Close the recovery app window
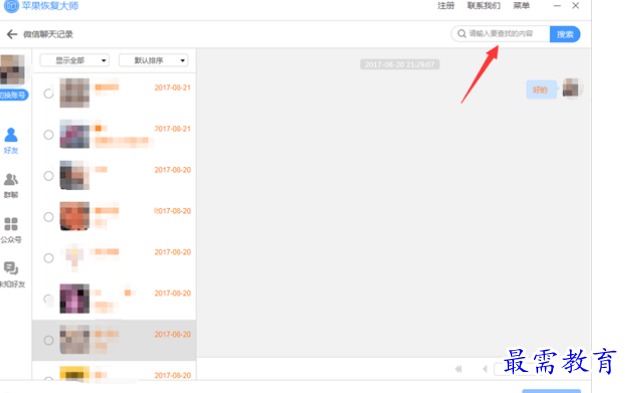Screen dimensions: 625x393 click(x=576, y=6)
